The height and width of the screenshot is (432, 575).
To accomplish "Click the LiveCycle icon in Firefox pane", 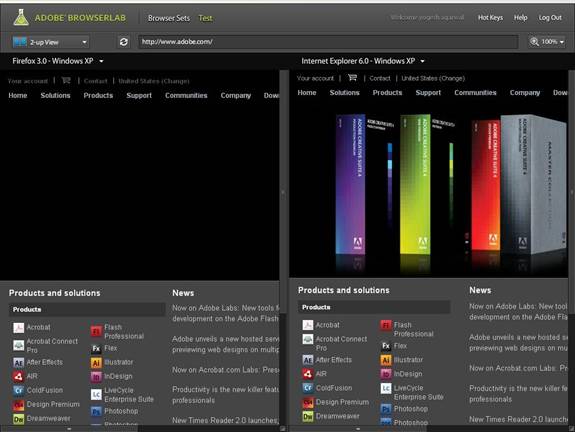I will 96,395.
